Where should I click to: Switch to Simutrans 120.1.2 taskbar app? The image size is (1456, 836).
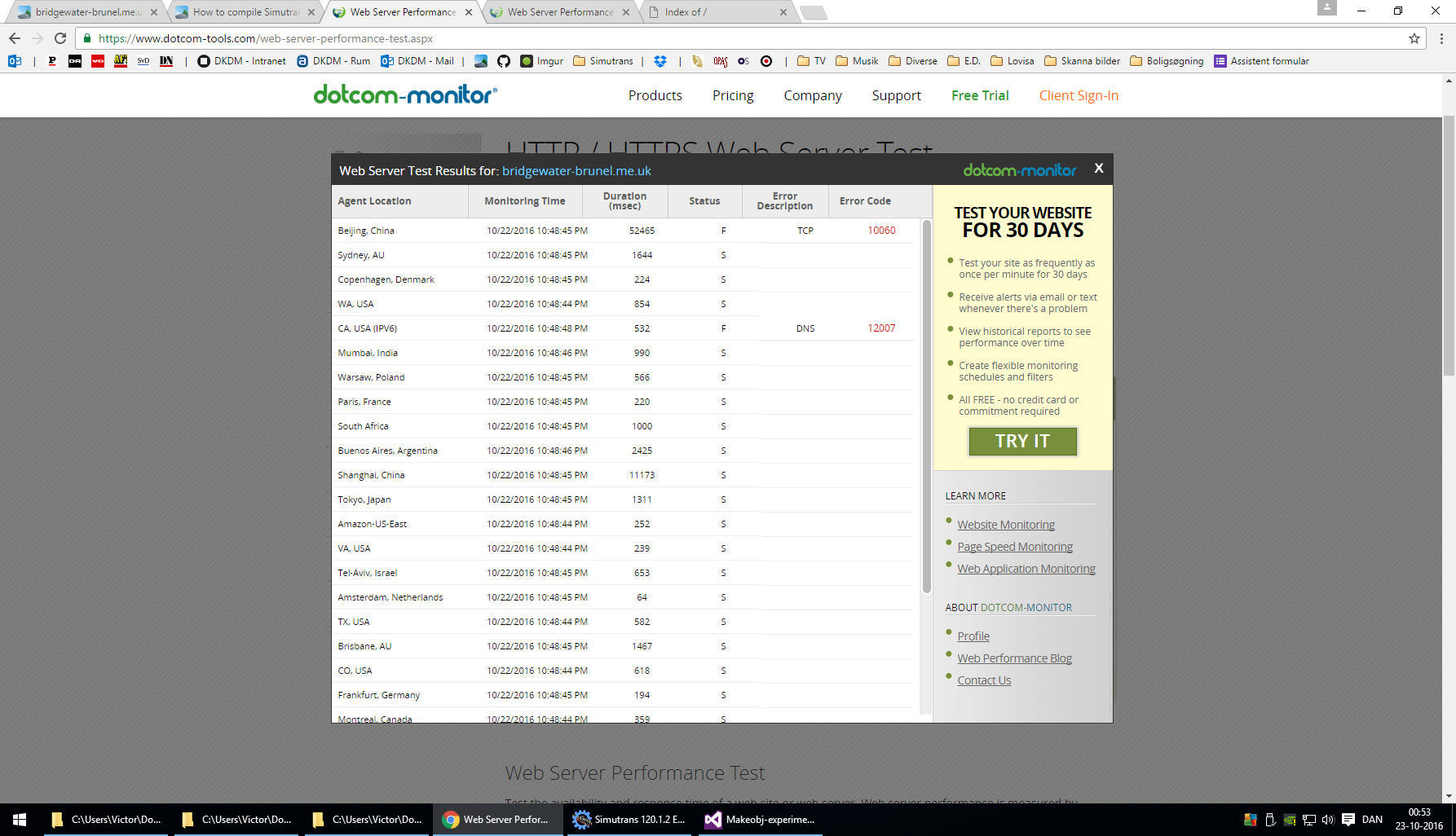(x=629, y=820)
